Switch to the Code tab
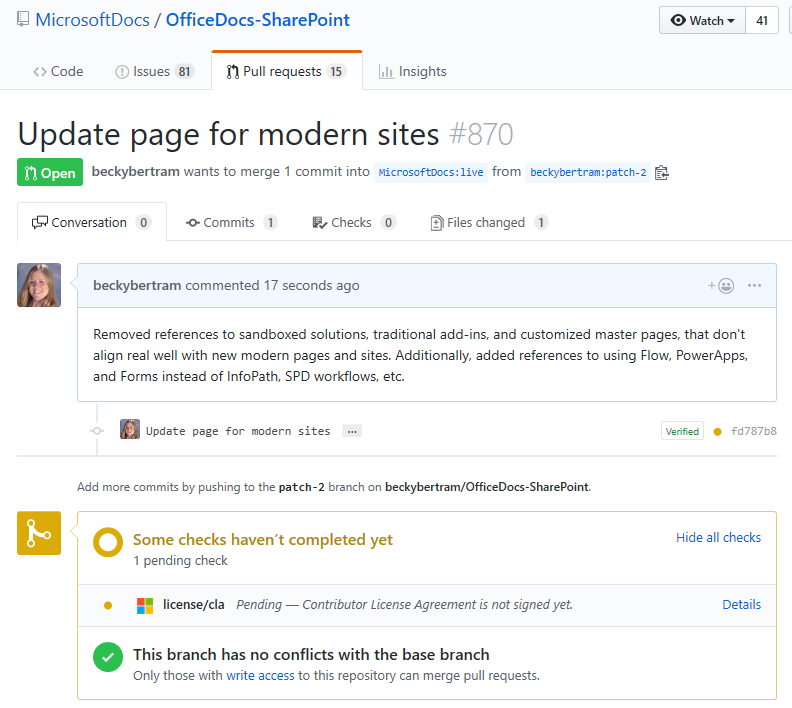 pyautogui.click(x=58, y=71)
